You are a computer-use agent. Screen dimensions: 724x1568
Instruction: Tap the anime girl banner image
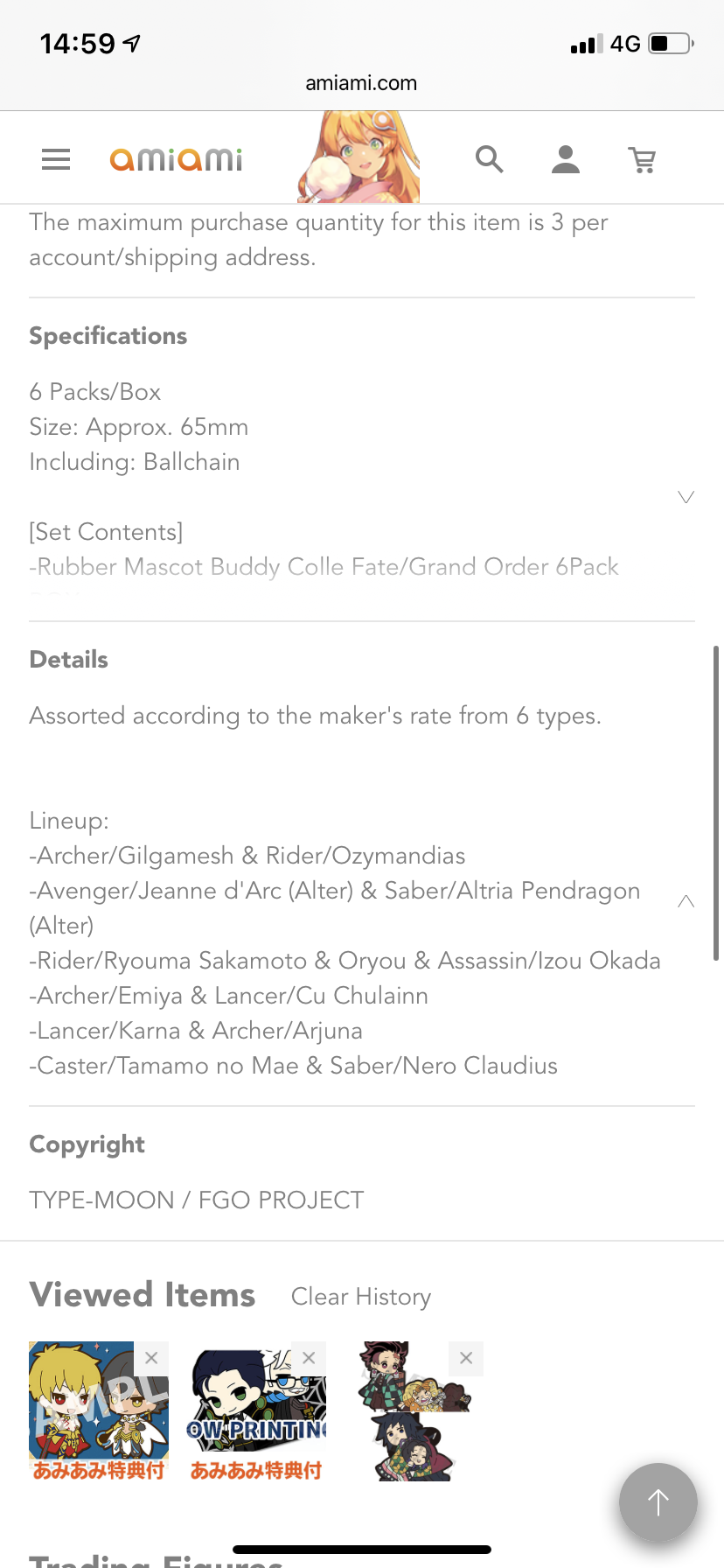click(x=359, y=157)
